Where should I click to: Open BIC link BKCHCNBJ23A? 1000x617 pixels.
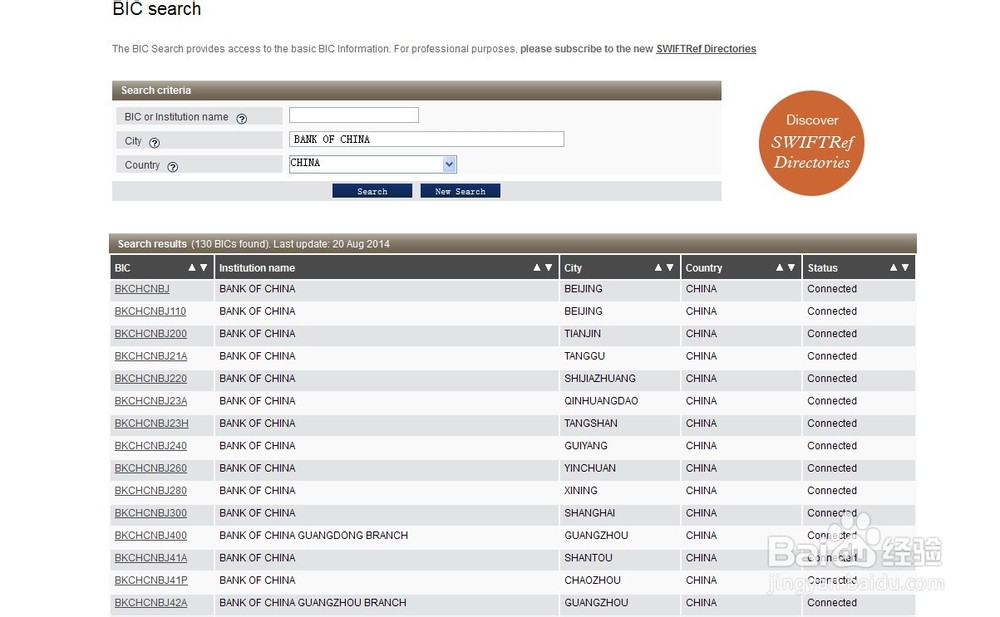[151, 401]
